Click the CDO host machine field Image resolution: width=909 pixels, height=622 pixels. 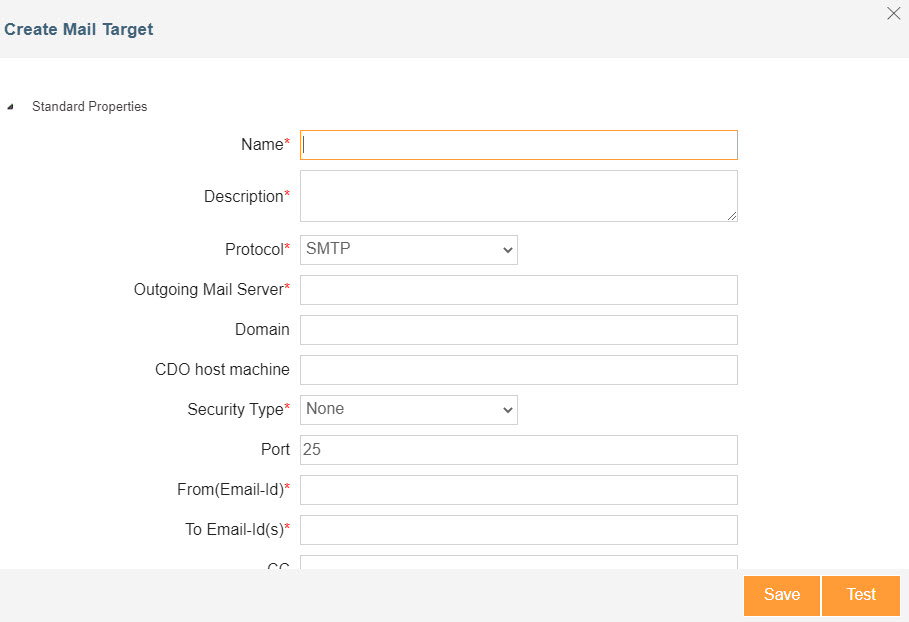coord(518,370)
